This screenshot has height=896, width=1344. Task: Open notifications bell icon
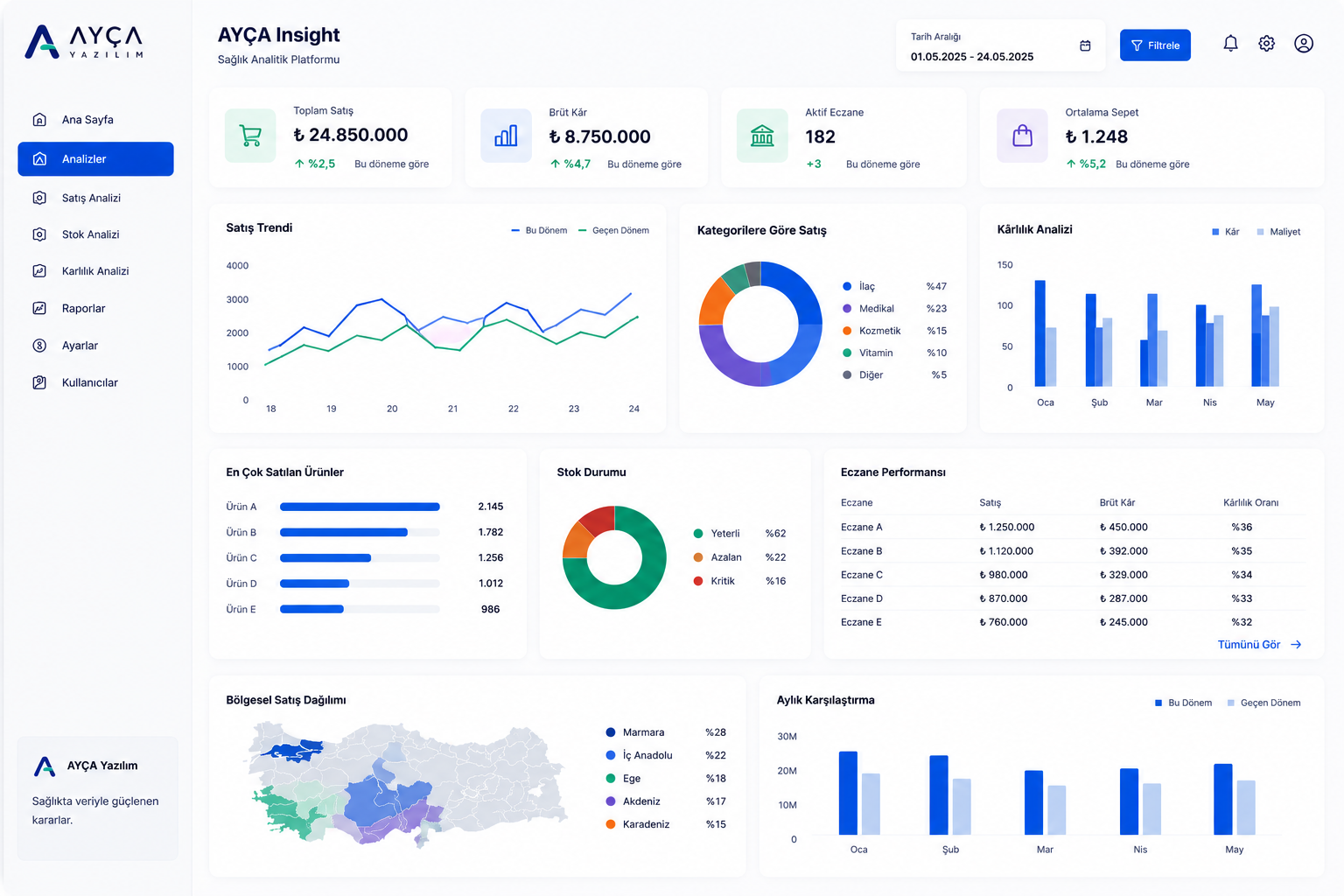[x=1230, y=44]
